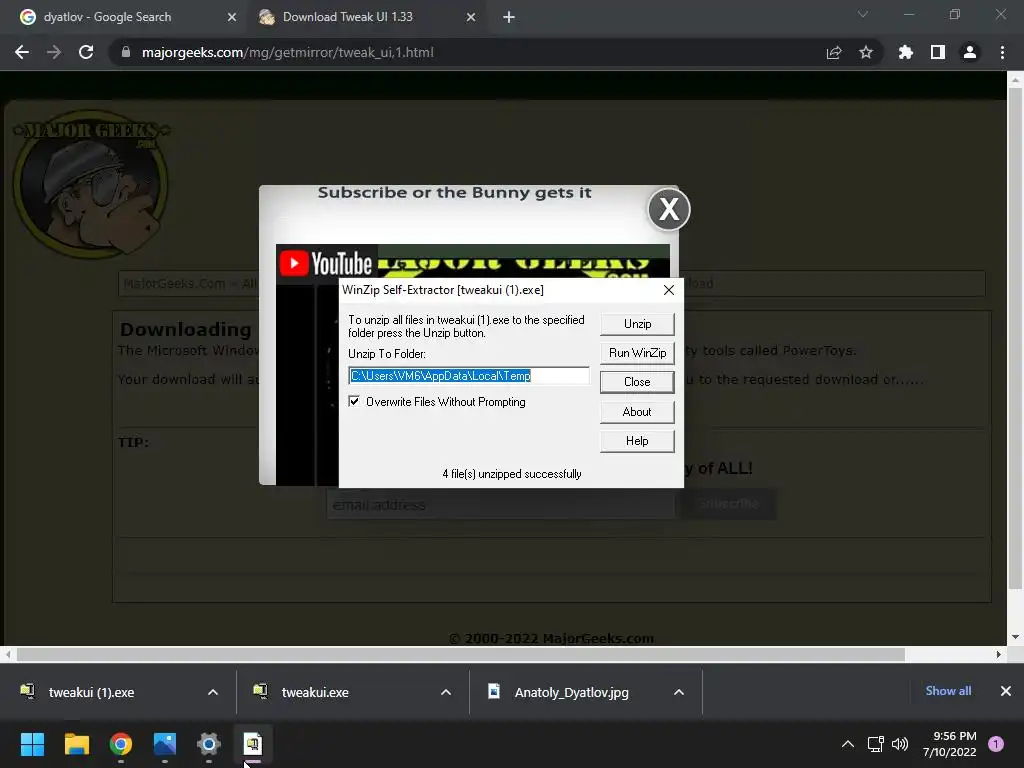Click Chrome icon in taskbar
Screen dimensions: 1024x768
[121, 744]
